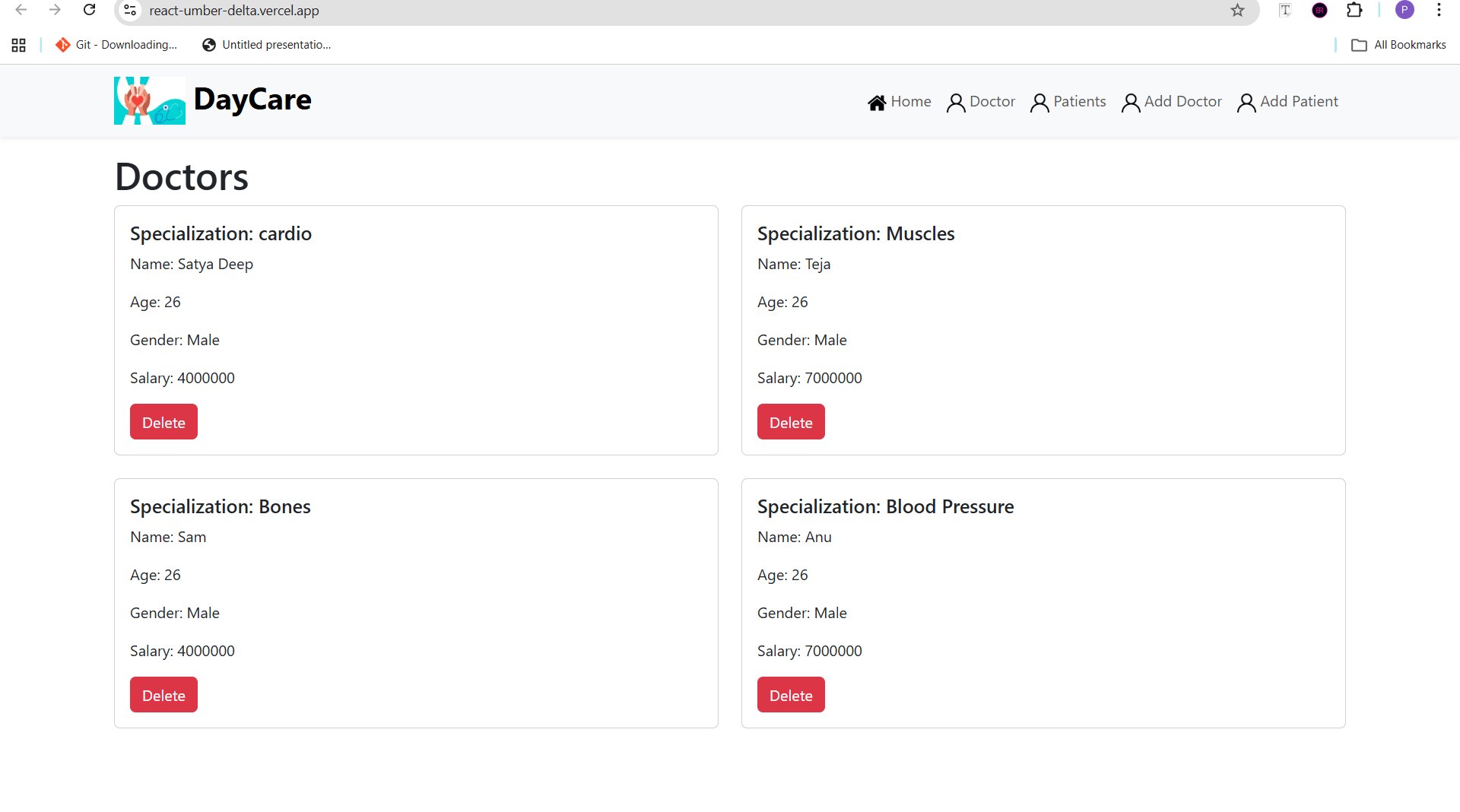Click the Home house icon
The image size is (1460, 812).
[x=877, y=103]
